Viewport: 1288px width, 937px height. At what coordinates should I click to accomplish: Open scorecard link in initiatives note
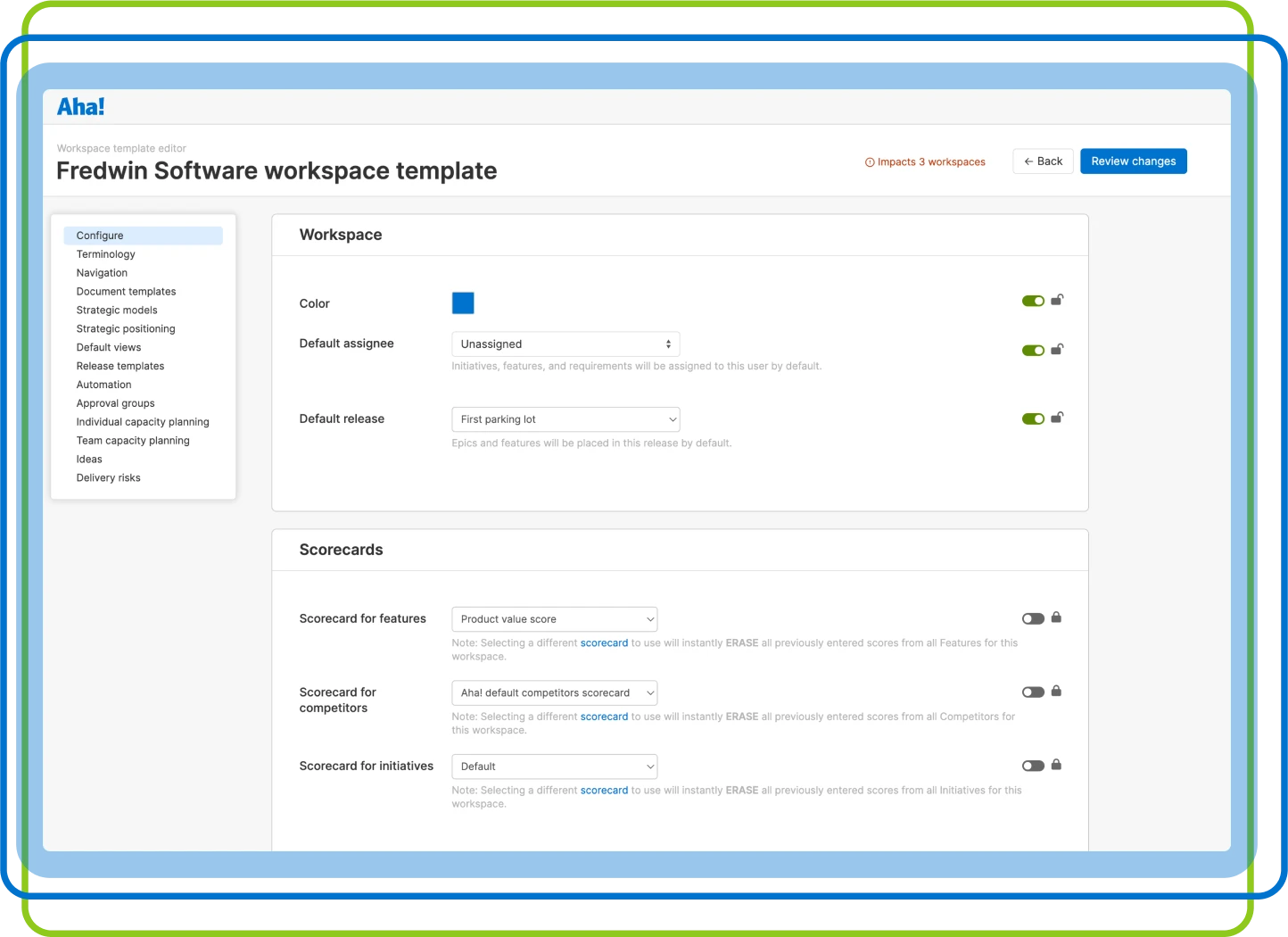coord(604,791)
